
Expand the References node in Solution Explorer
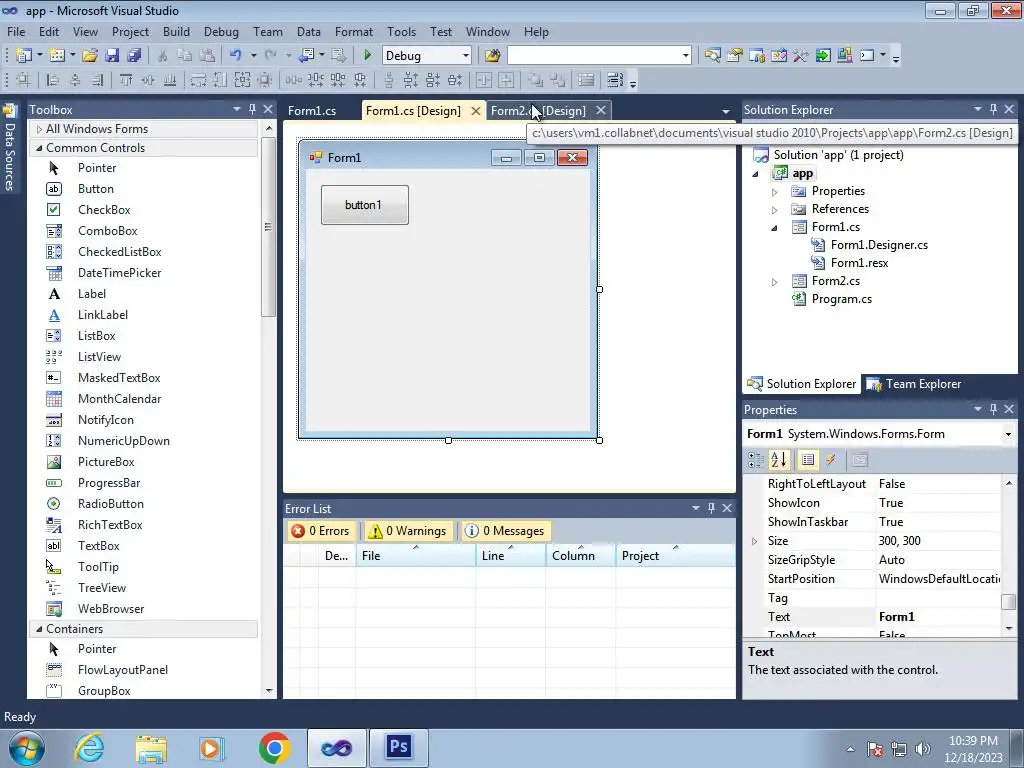tap(775, 210)
